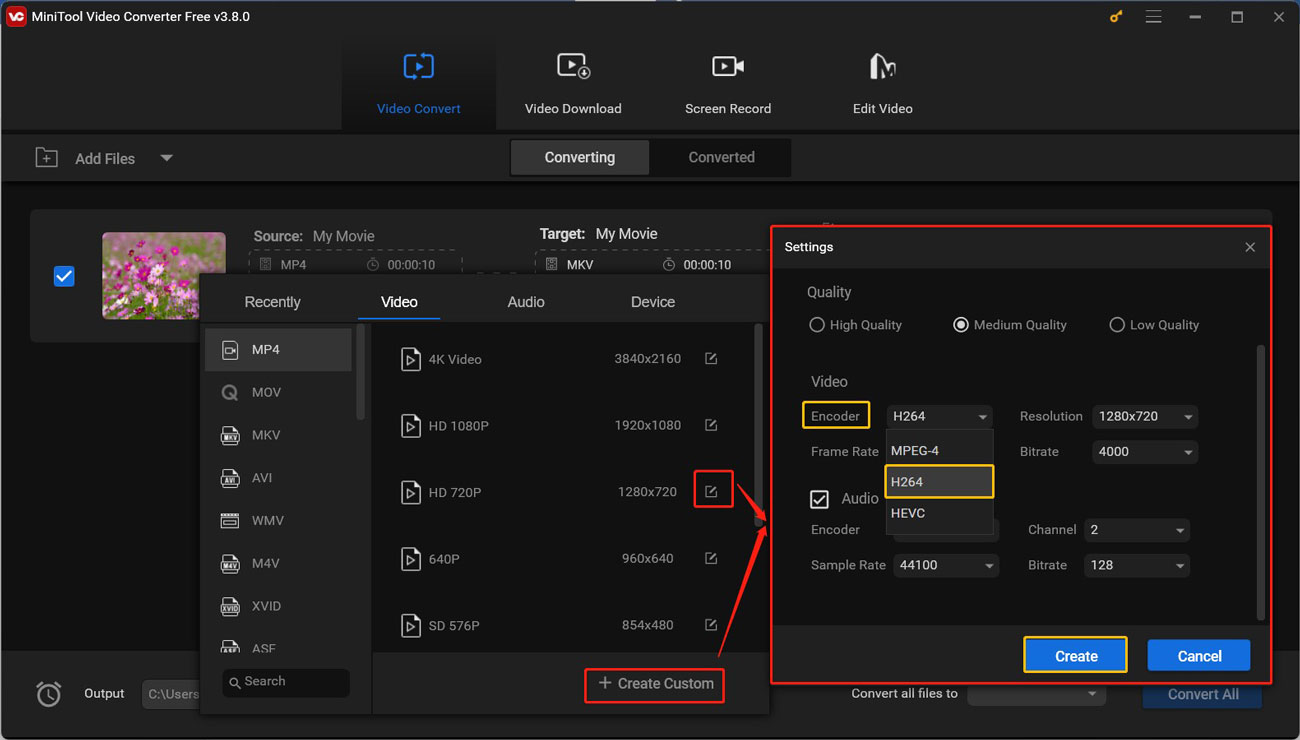Open the audio Bitrate 128 dropdown
This screenshot has width=1300, height=740.
pyautogui.click(x=1137, y=565)
